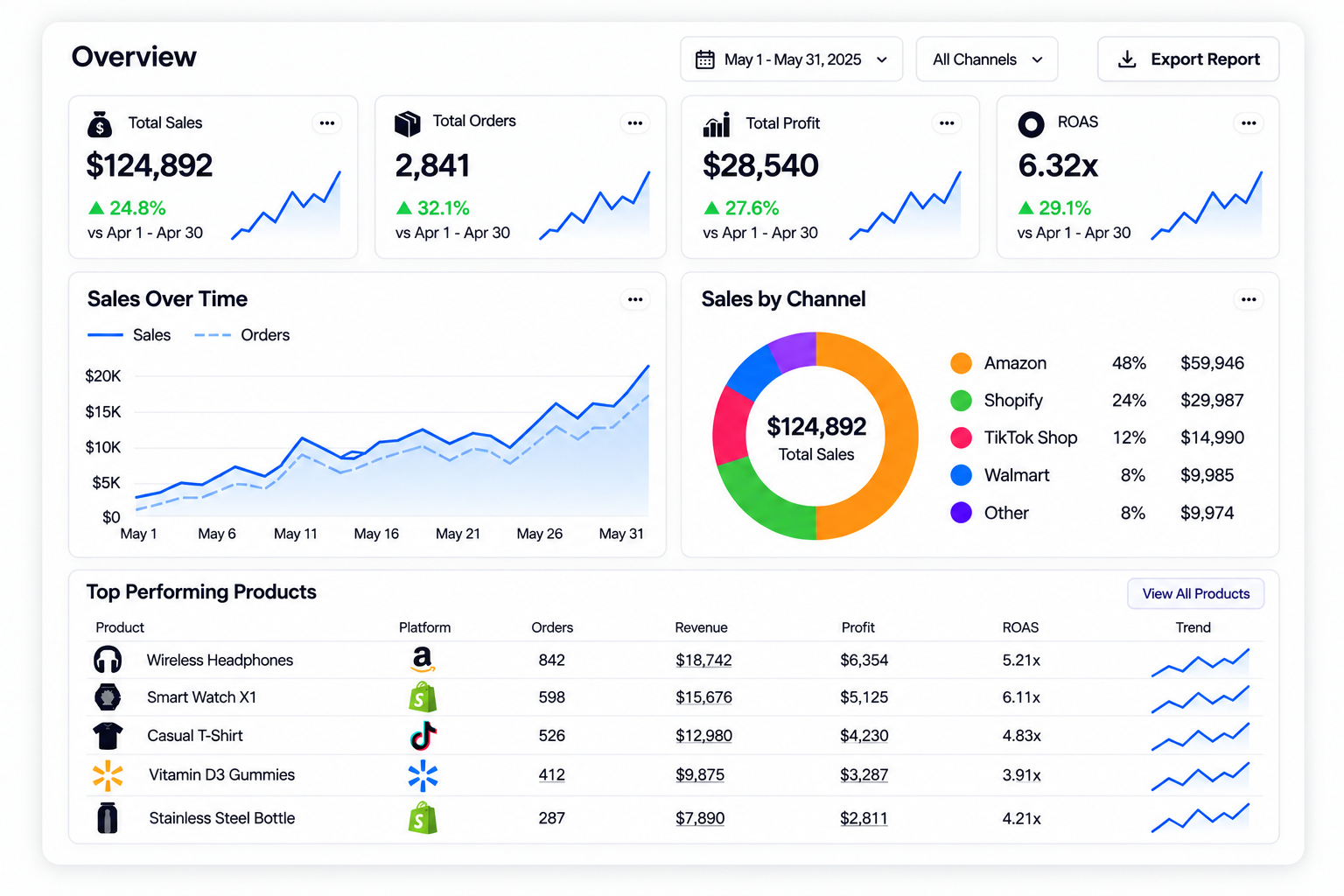Click the Walmart logo in Vitamin D3 Gummies row

(x=423, y=775)
